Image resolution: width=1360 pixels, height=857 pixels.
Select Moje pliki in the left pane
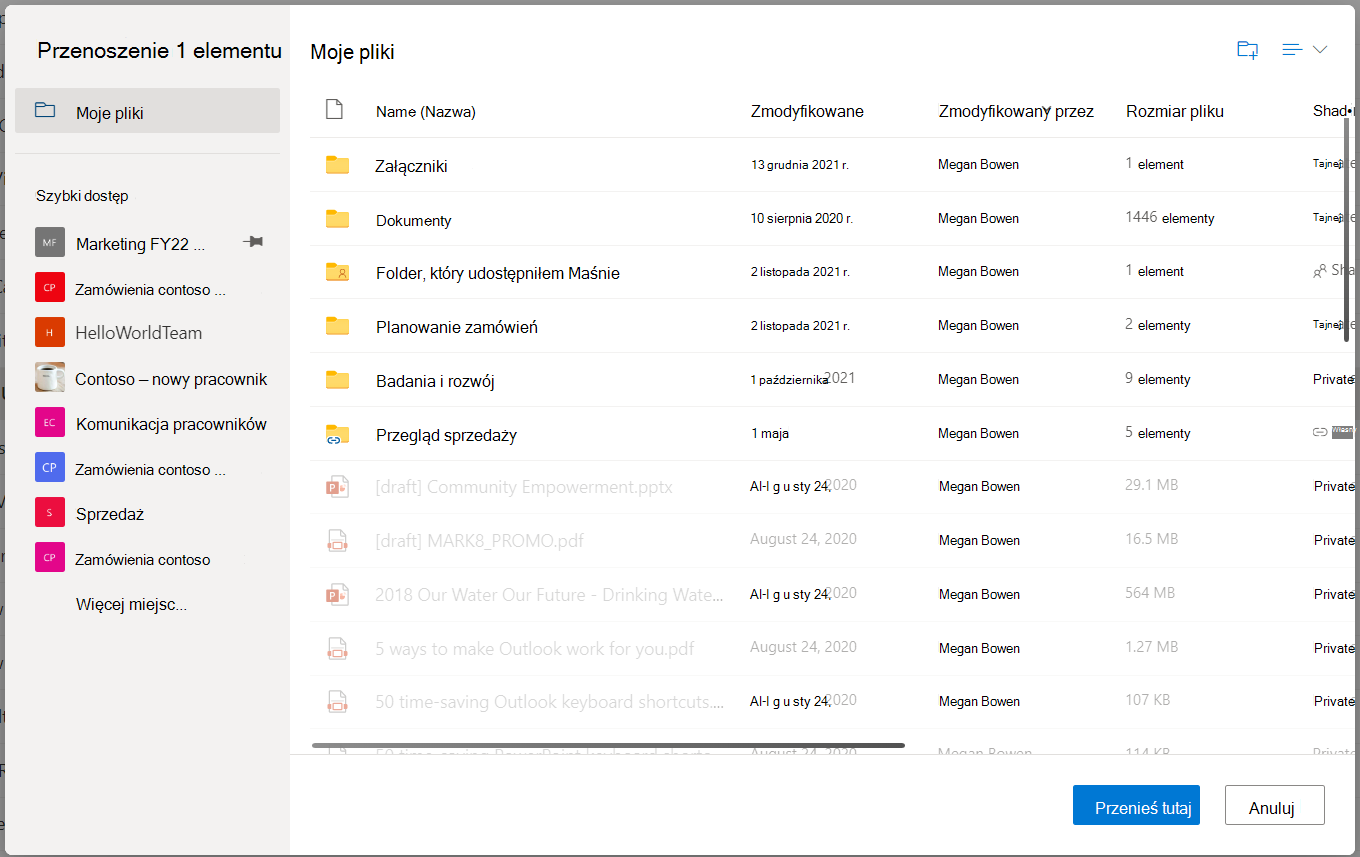coord(147,111)
